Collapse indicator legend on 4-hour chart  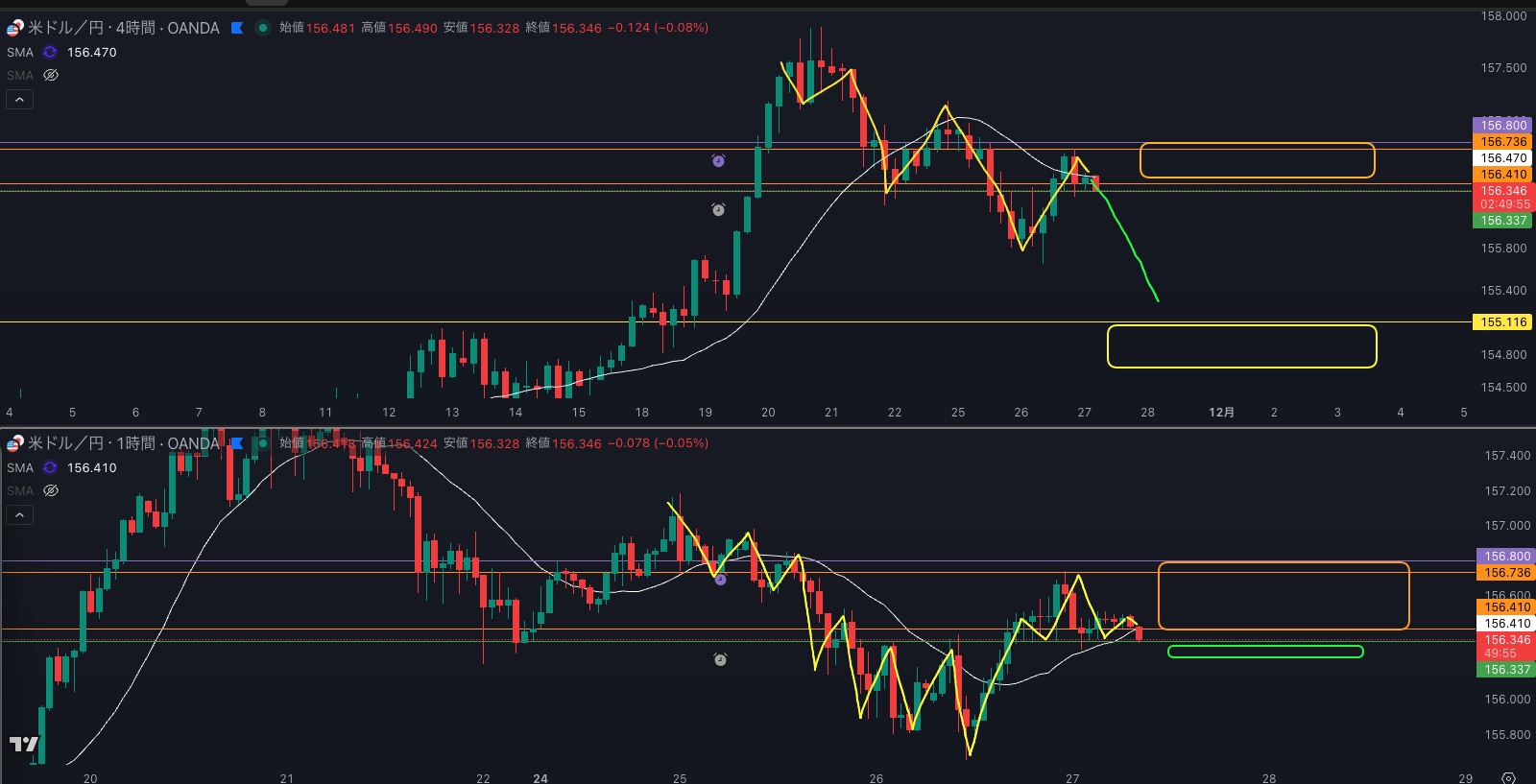(x=19, y=99)
